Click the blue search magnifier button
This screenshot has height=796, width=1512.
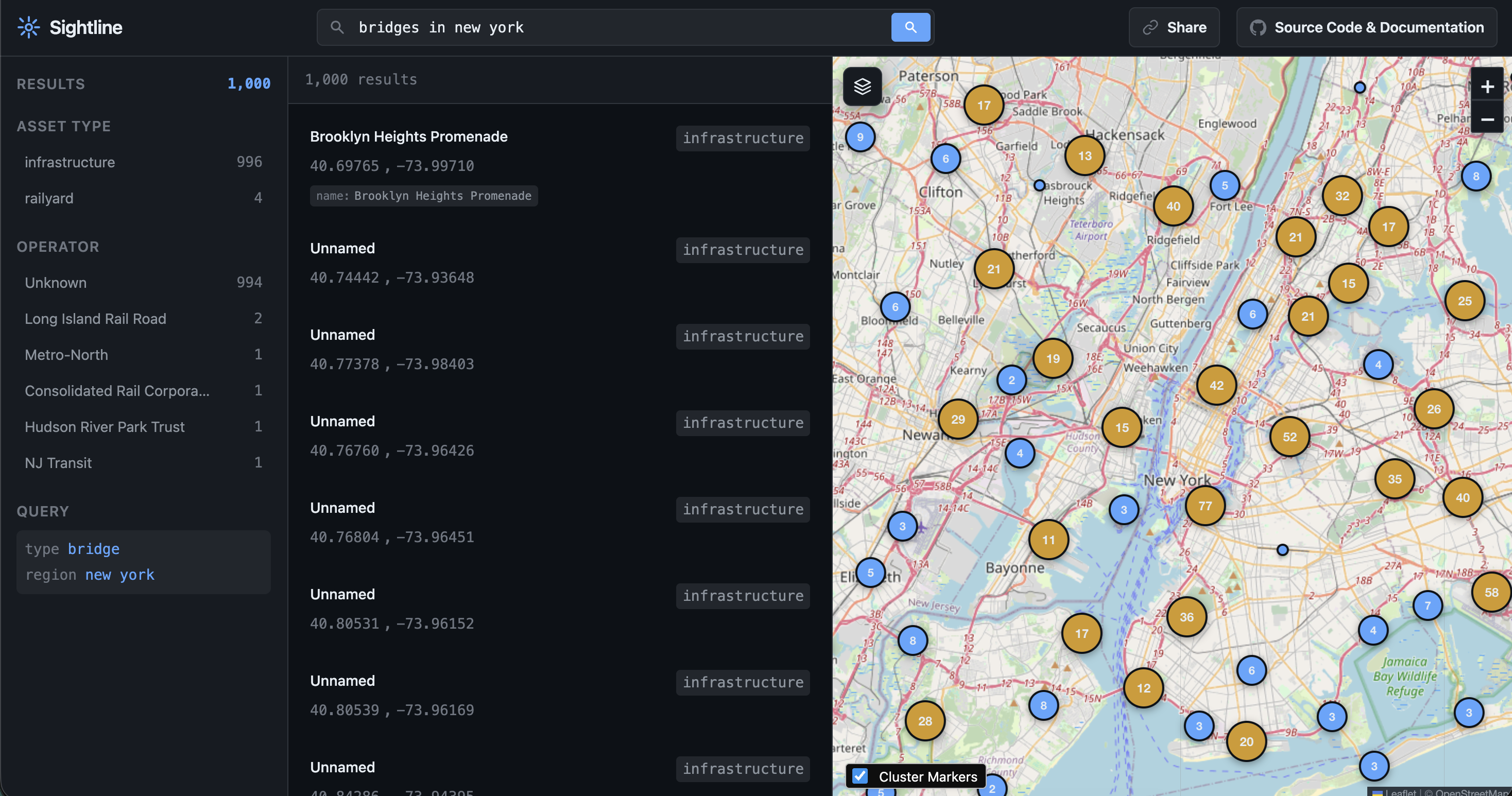tap(910, 27)
